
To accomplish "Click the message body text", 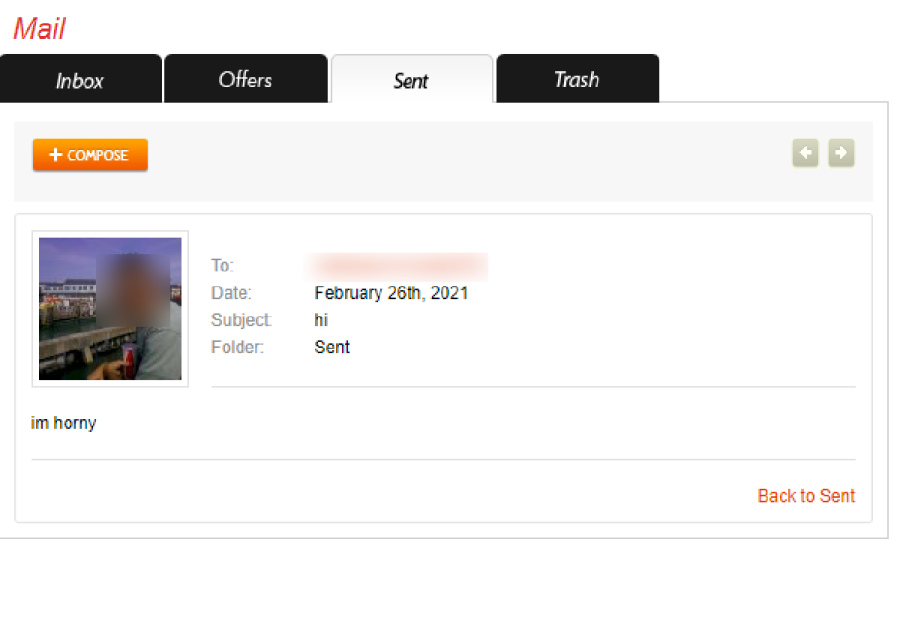I will [63, 423].
